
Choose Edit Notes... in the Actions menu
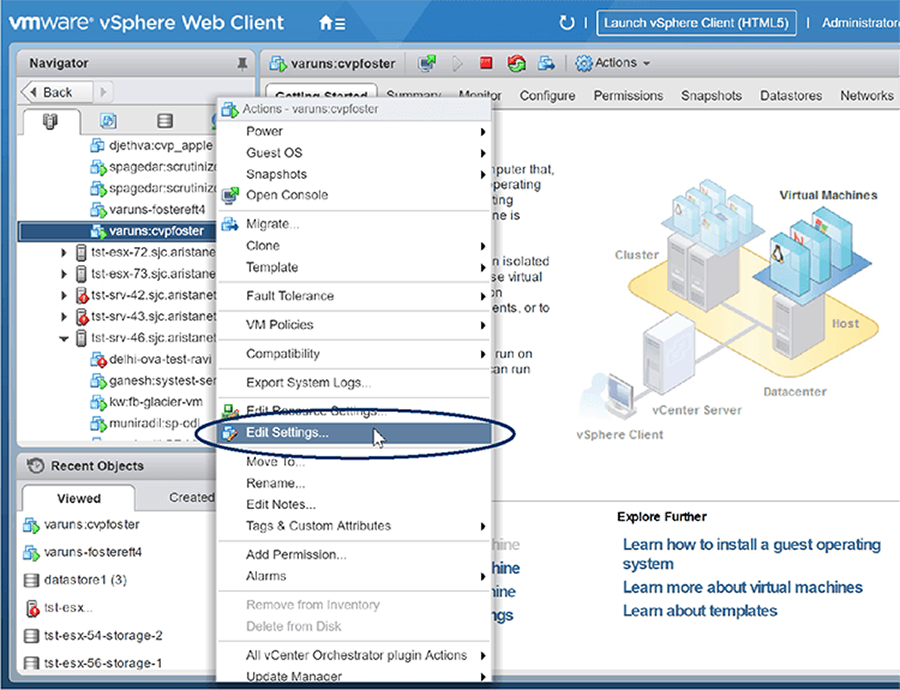[354, 505]
